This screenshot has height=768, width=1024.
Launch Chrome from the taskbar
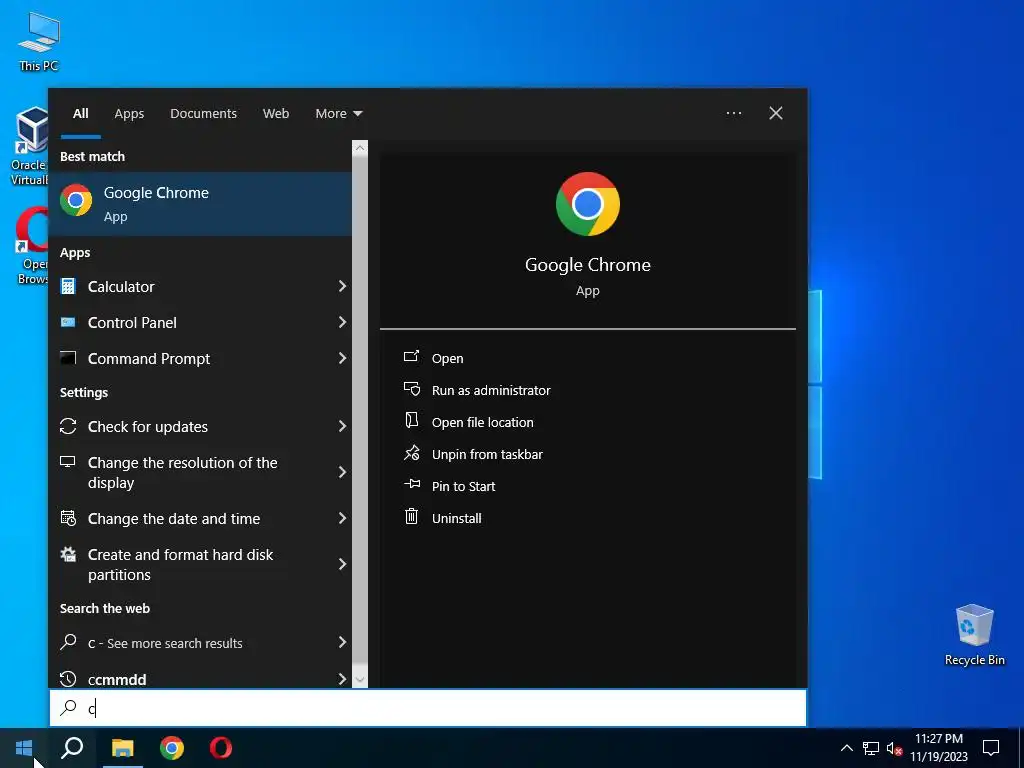coord(172,748)
